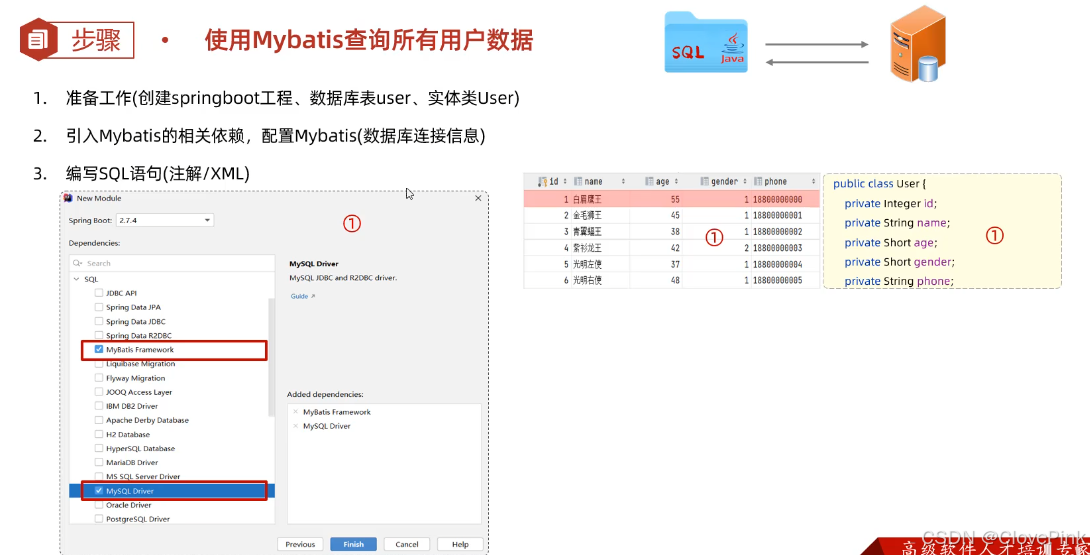Click 'private String name;' code line

click(897, 223)
